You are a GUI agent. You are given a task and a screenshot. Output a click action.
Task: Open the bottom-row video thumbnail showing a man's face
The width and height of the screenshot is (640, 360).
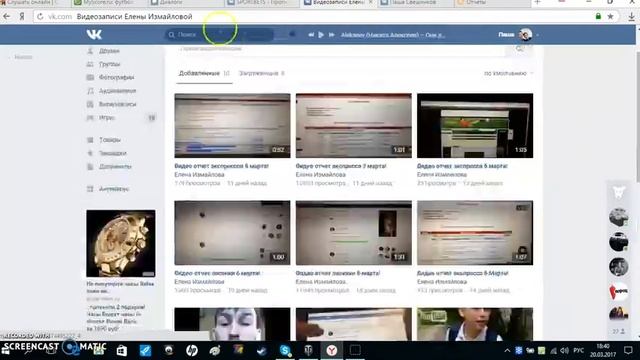232,324
